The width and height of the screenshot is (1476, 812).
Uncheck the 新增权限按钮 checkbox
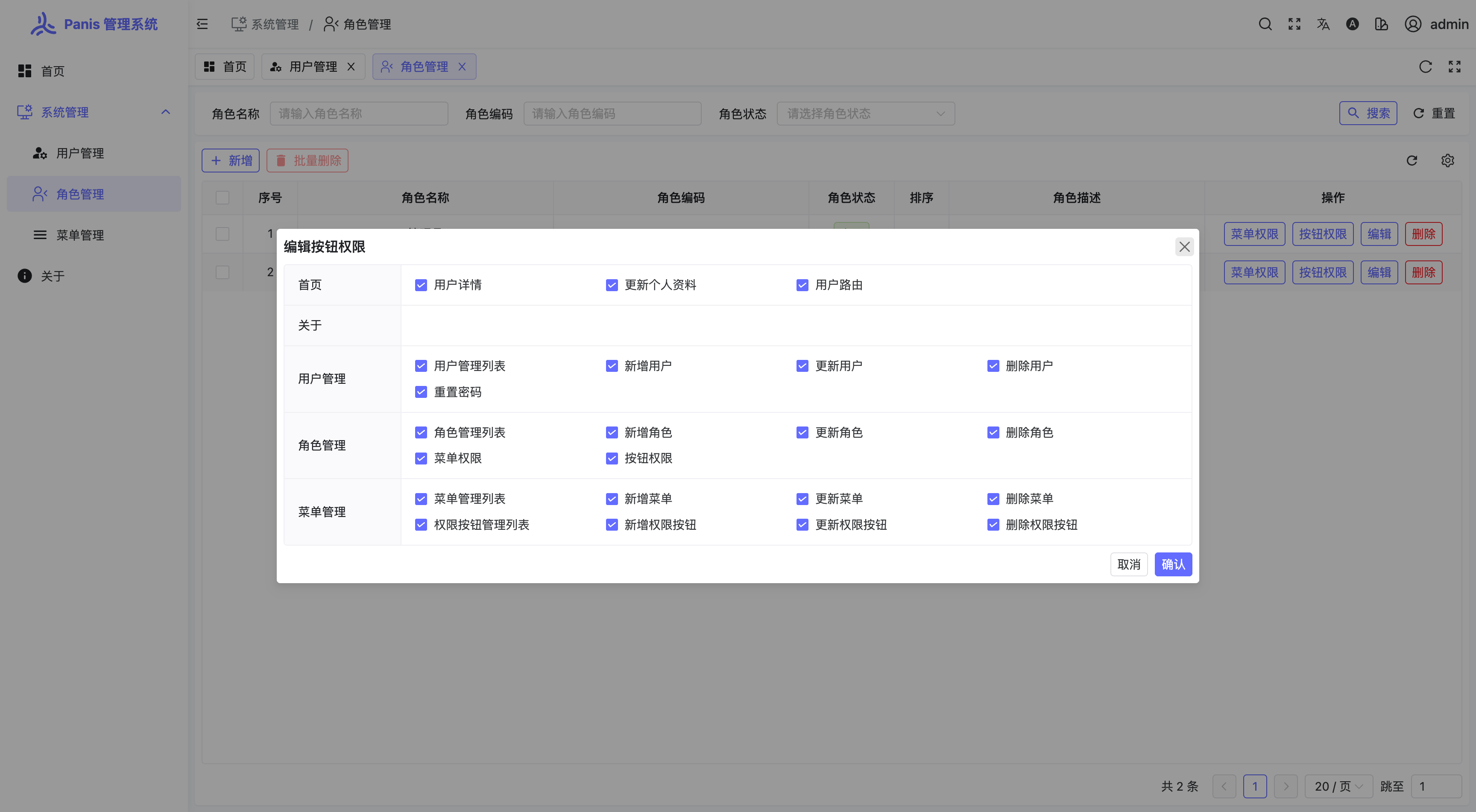pyautogui.click(x=612, y=525)
